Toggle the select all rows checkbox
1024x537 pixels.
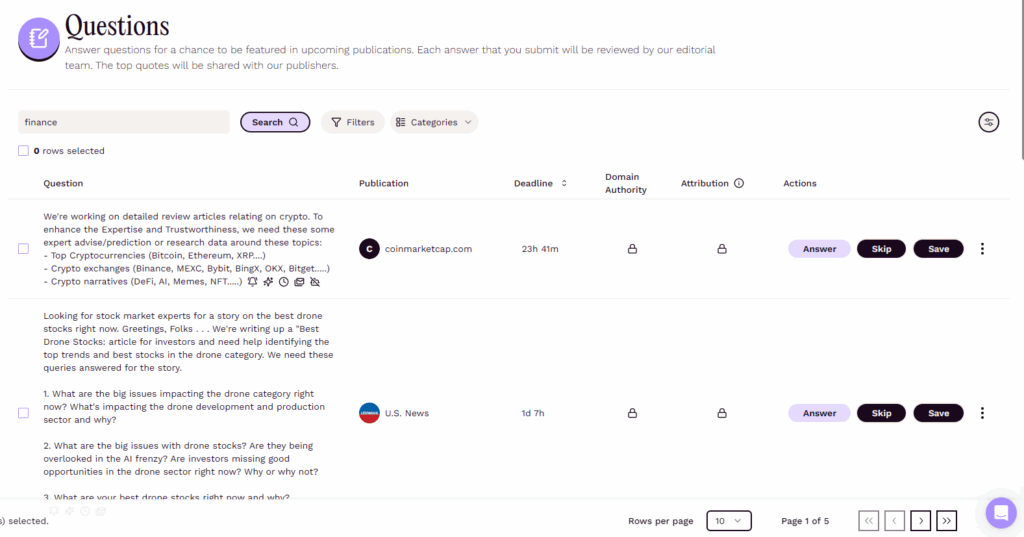(23, 151)
